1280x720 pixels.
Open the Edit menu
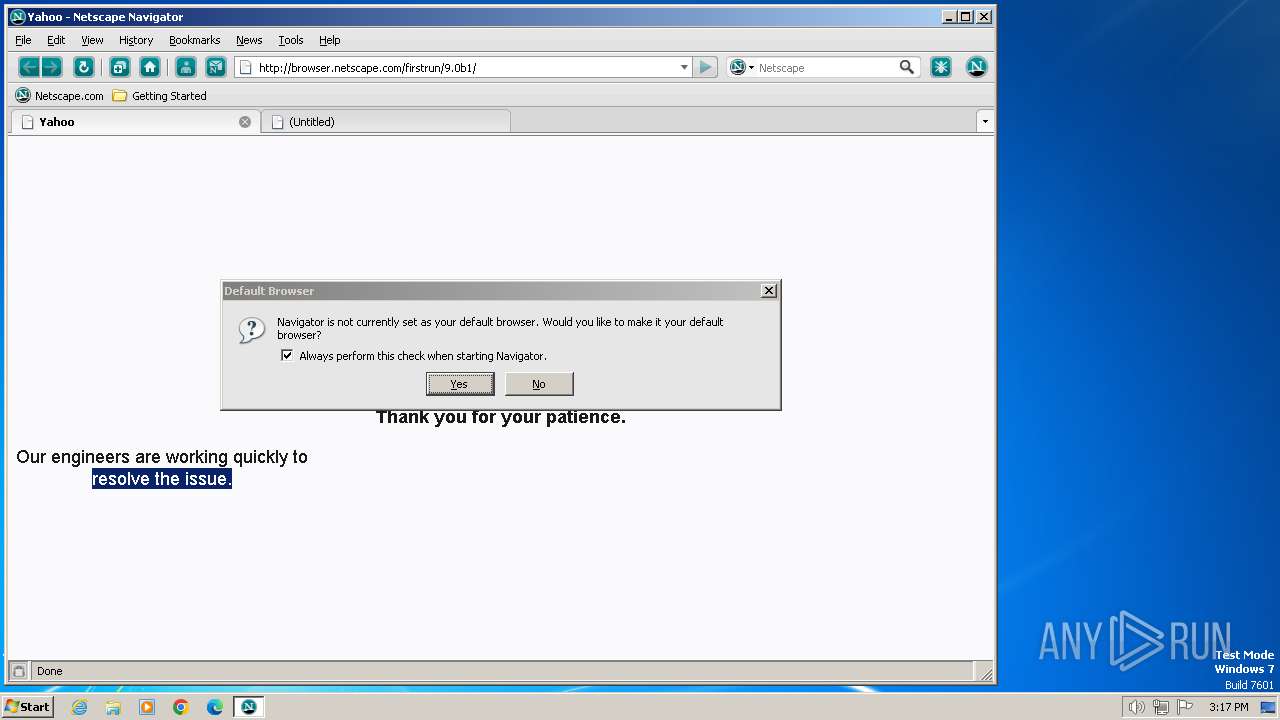click(56, 40)
